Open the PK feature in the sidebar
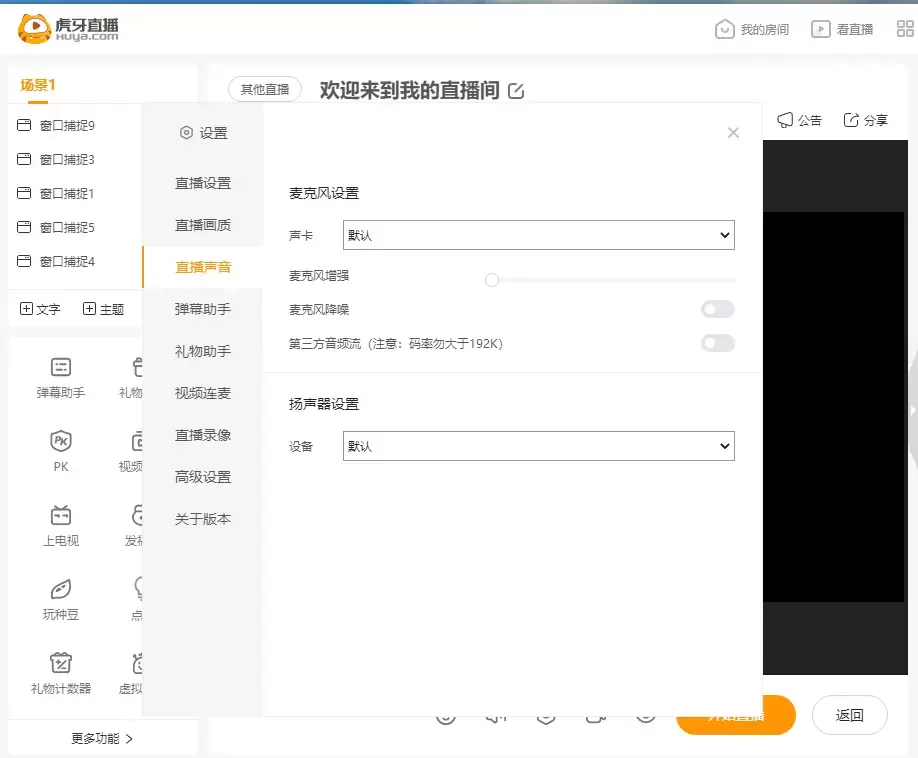The image size is (918, 758). 60,450
